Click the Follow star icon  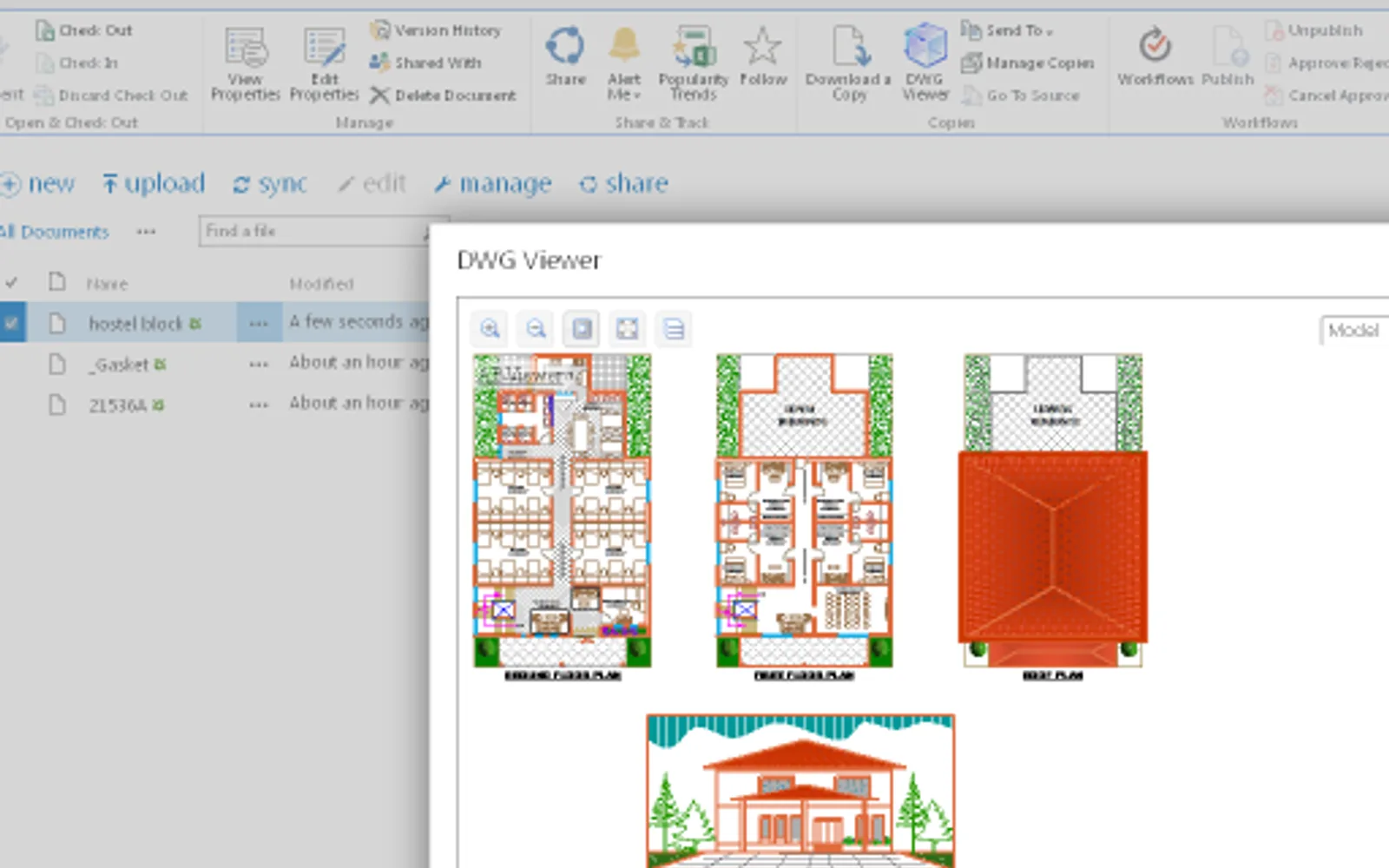pos(763,56)
